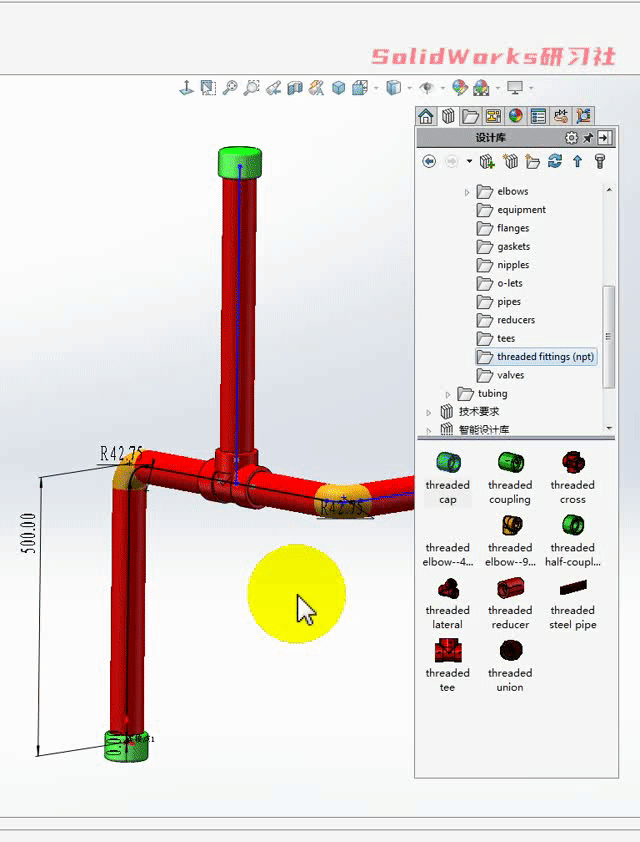Select the flanges folder
This screenshot has height=842, width=640.
503,228
